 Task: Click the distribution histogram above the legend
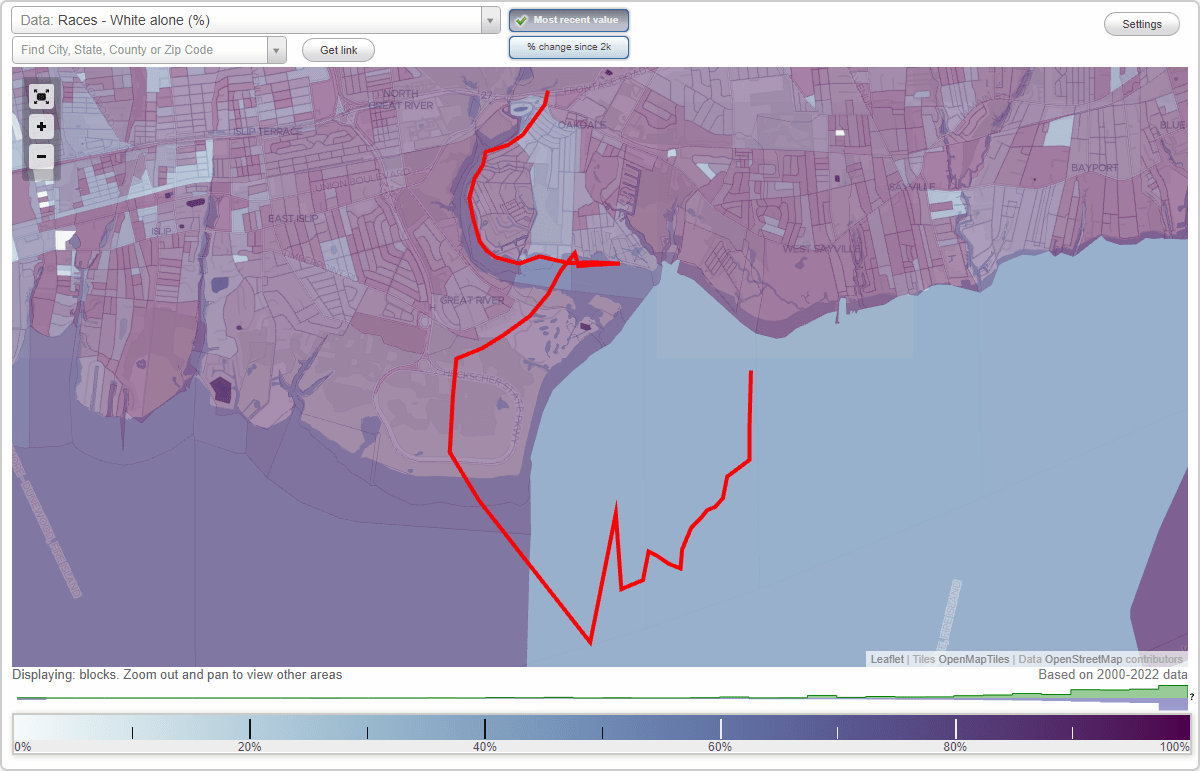(601, 698)
